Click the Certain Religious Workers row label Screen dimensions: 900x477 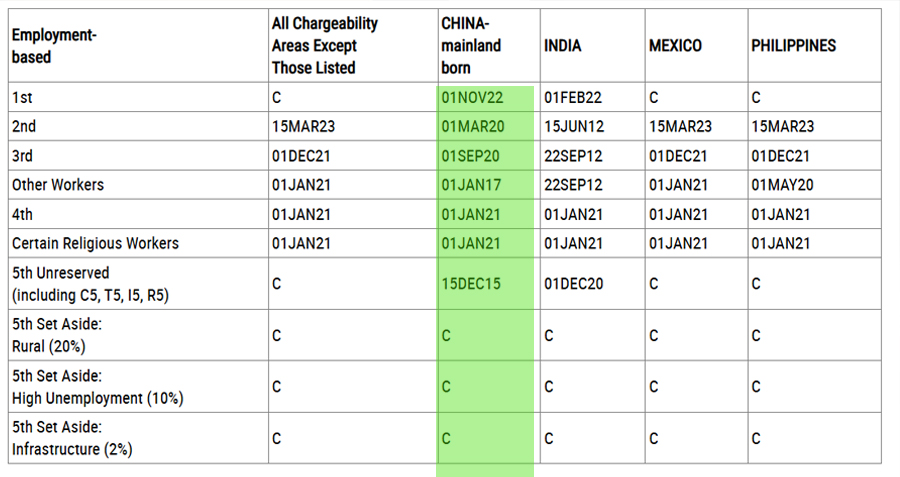[95, 243]
